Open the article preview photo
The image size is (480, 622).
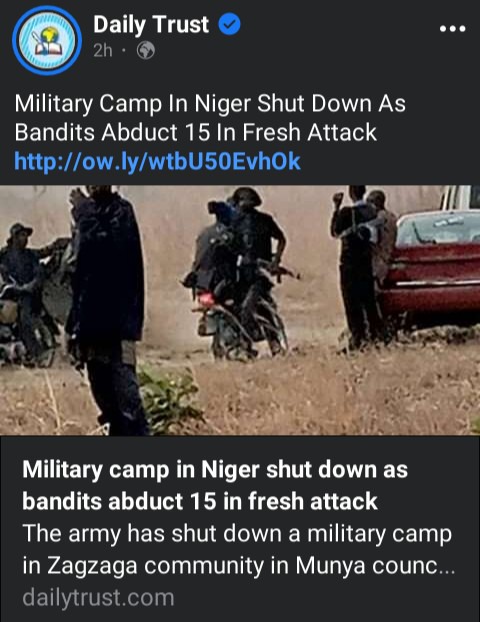[x=240, y=310]
